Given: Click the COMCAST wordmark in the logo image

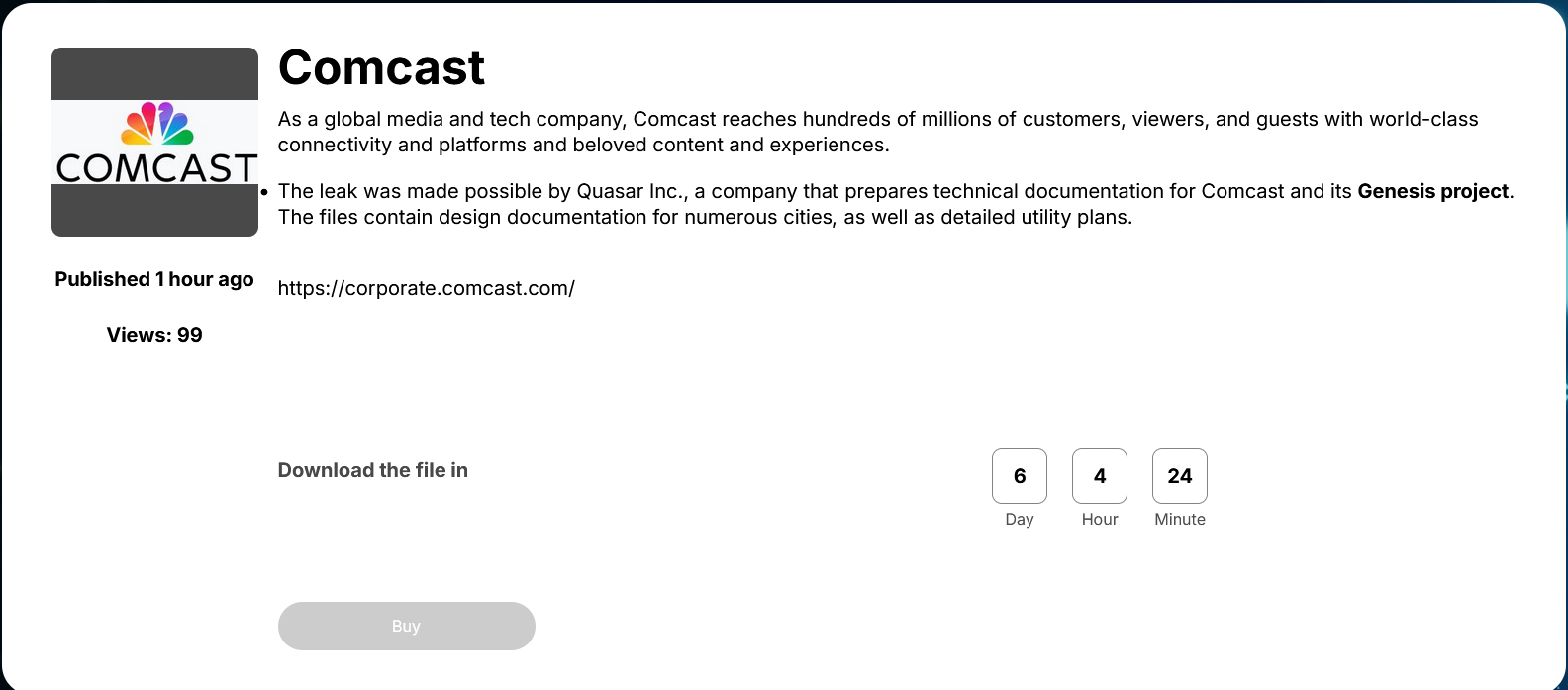Looking at the screenshot, I should click(x=154, y=166).
